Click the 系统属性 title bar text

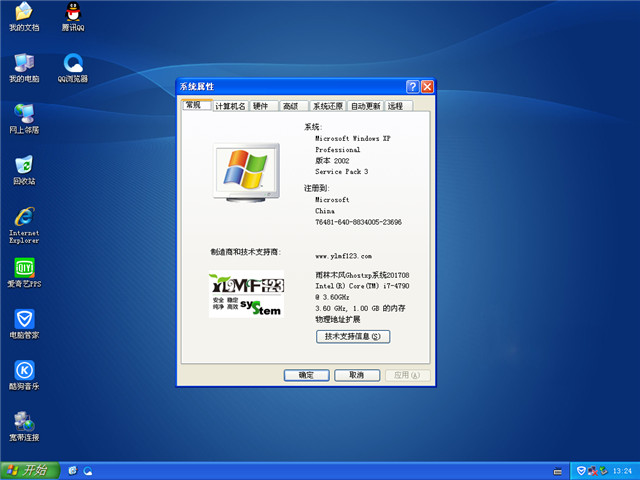(197, 87)
